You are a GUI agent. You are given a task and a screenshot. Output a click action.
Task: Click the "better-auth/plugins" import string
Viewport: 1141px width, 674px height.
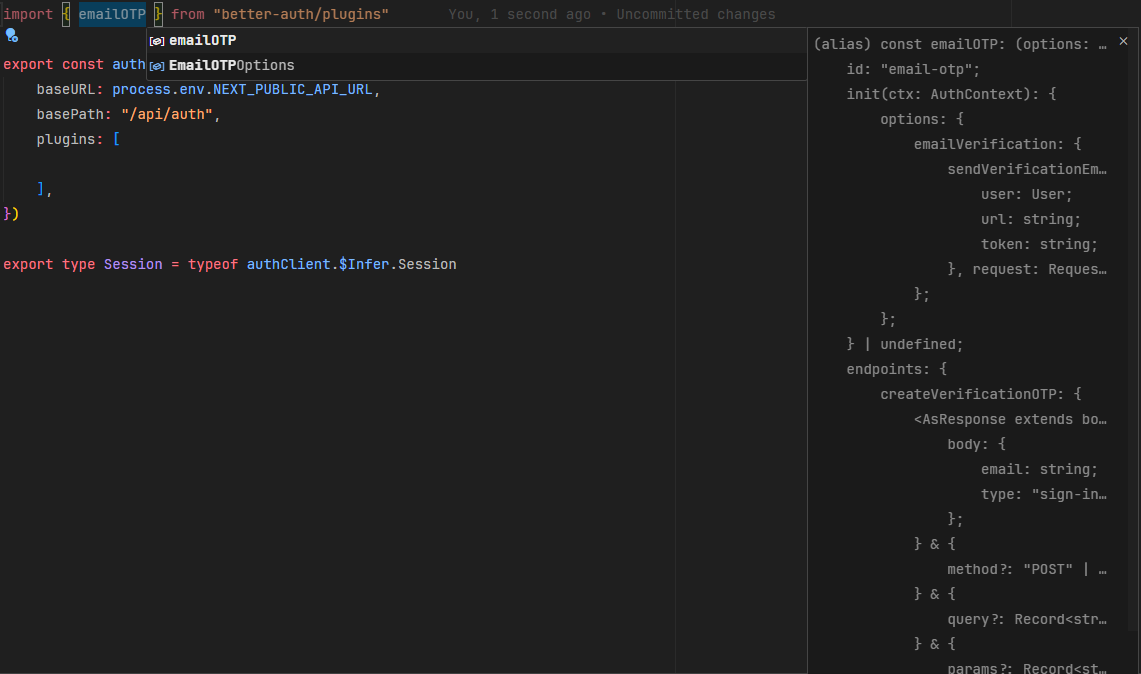pos(300,15)
